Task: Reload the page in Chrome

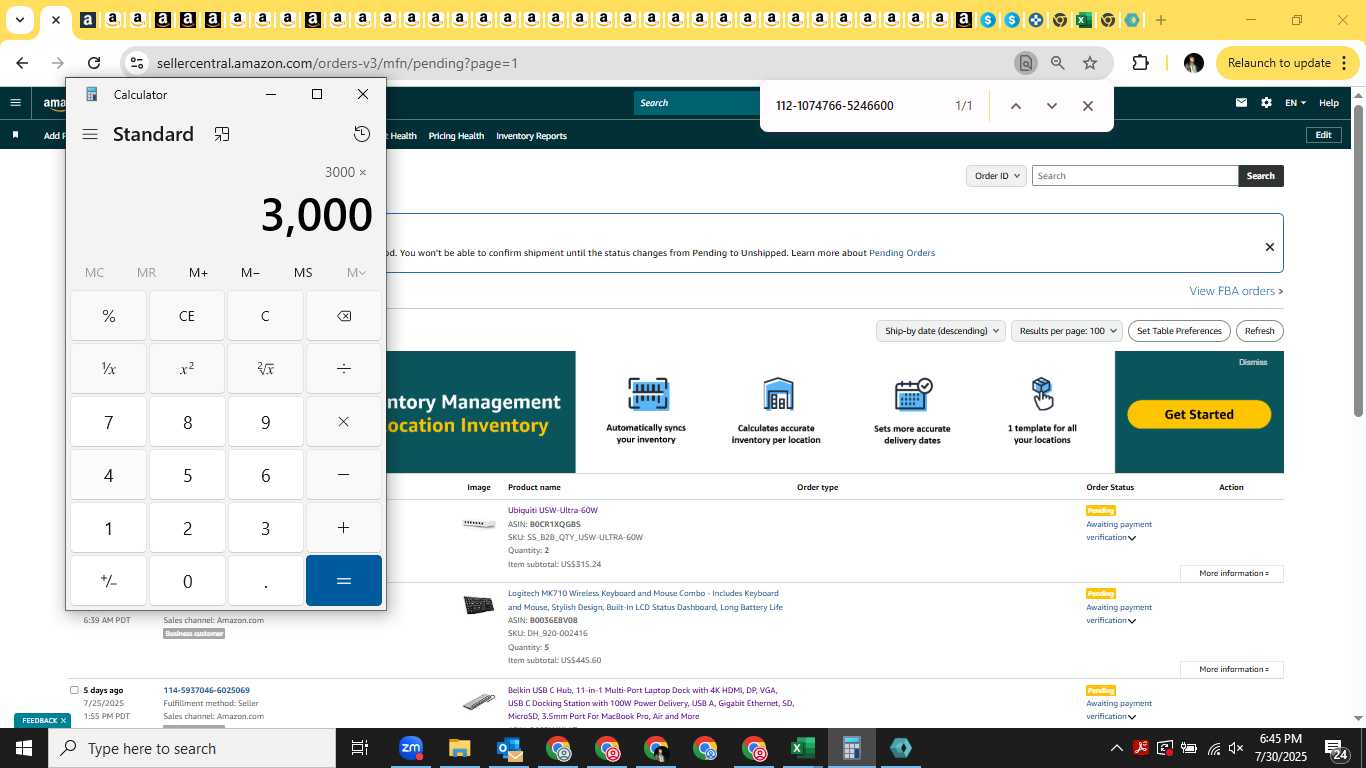Action: [94, 63]
